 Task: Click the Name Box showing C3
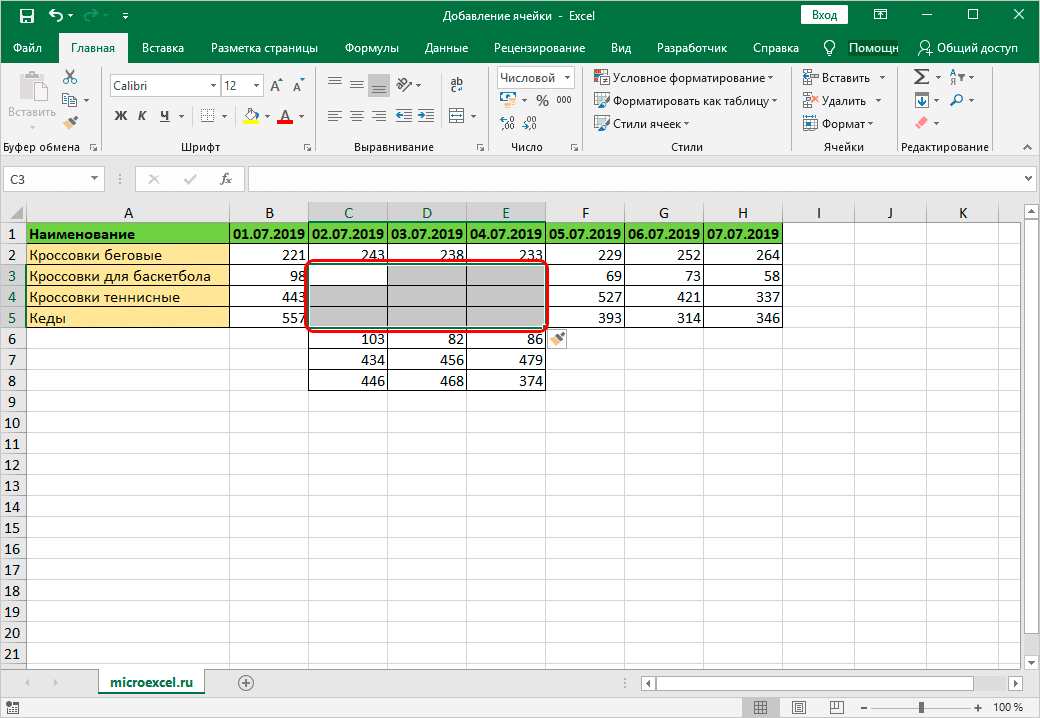[x=45, y=179]
